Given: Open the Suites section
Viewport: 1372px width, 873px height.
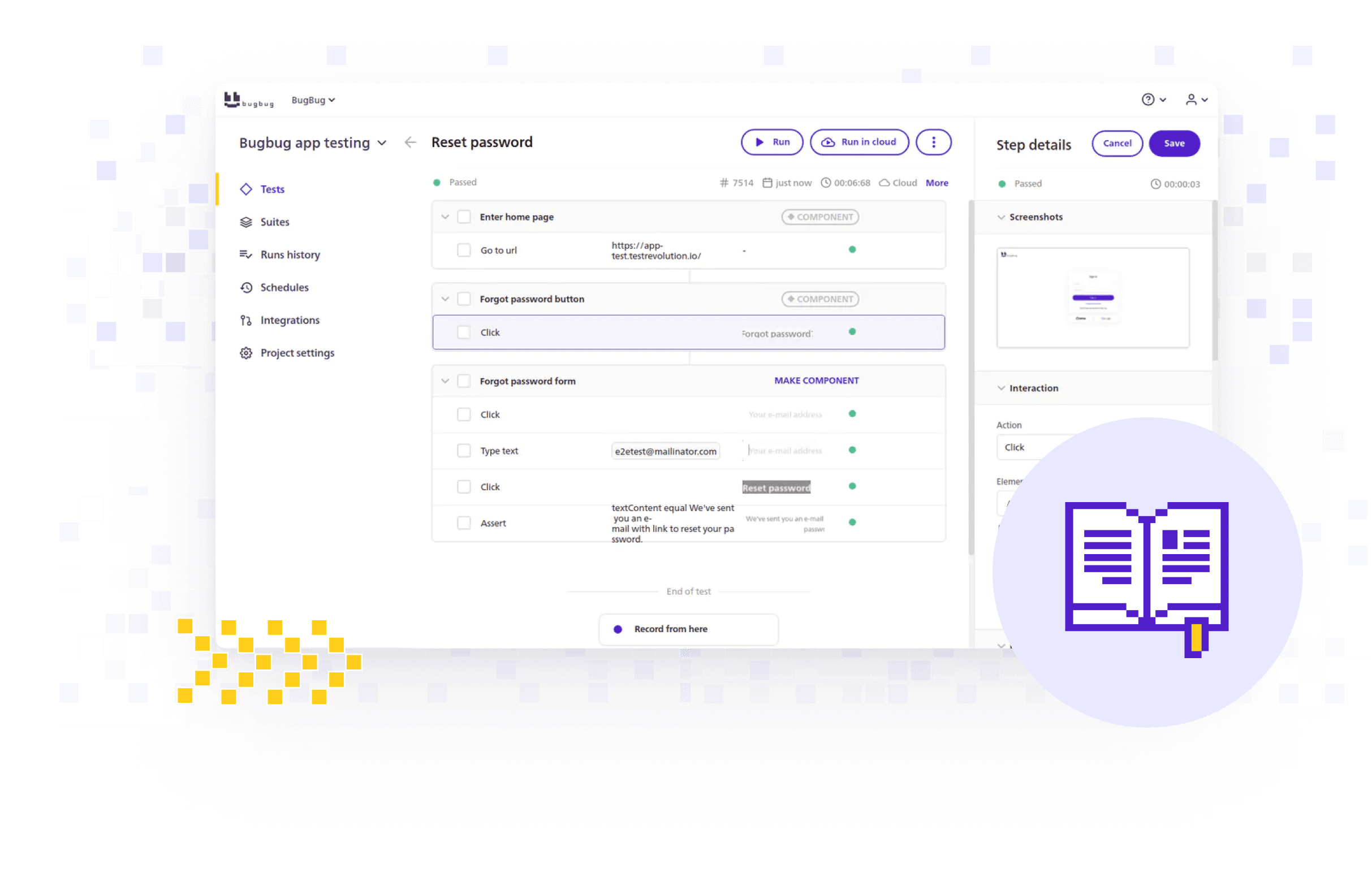Looking at the screenshot, I should pyautogui.click(x=275, y=222).
